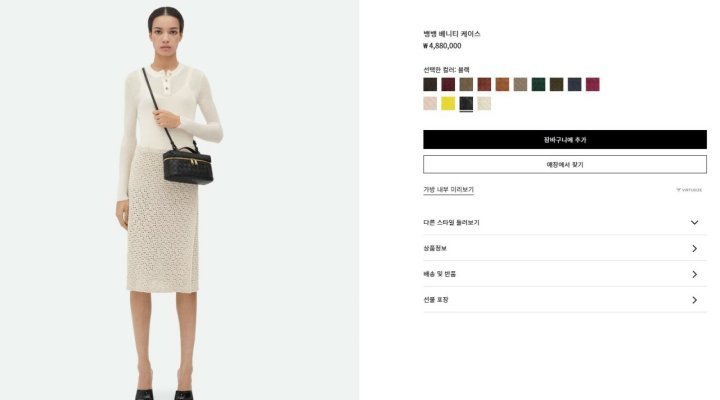Choose the burgundy color swatch
The image size is (720, 400).
[448, 85]
